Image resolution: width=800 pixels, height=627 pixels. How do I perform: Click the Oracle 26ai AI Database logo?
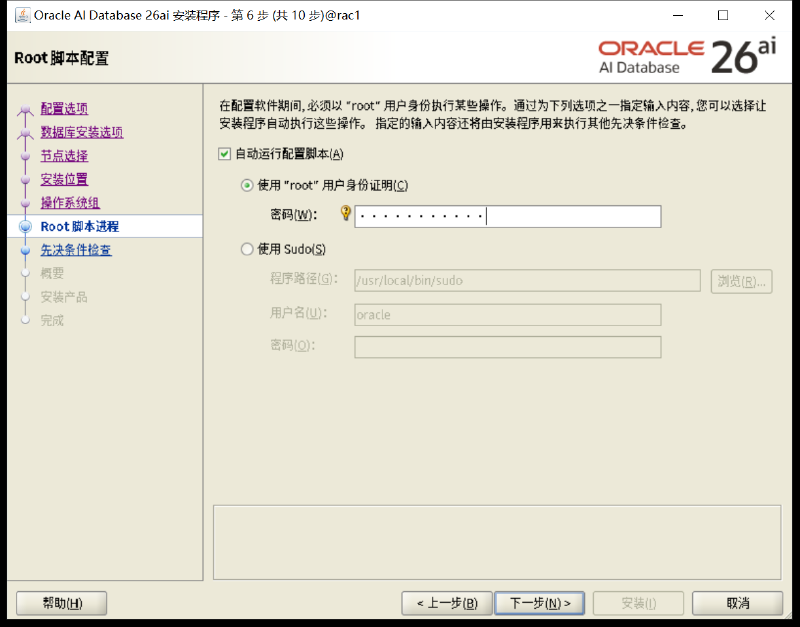pyautogui.click(x=687, y=56)
